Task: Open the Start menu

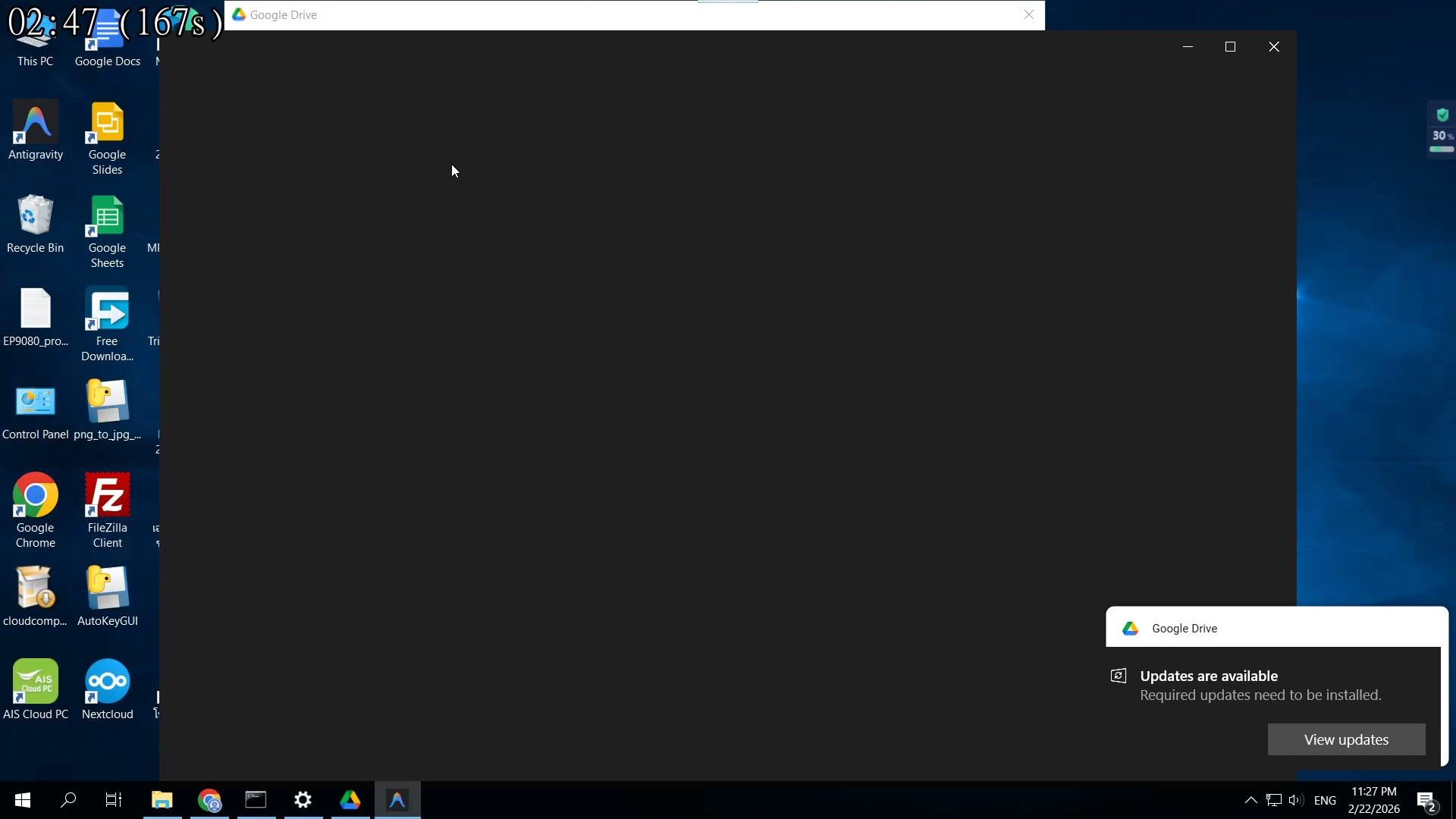Action: [x=22, y=800]
